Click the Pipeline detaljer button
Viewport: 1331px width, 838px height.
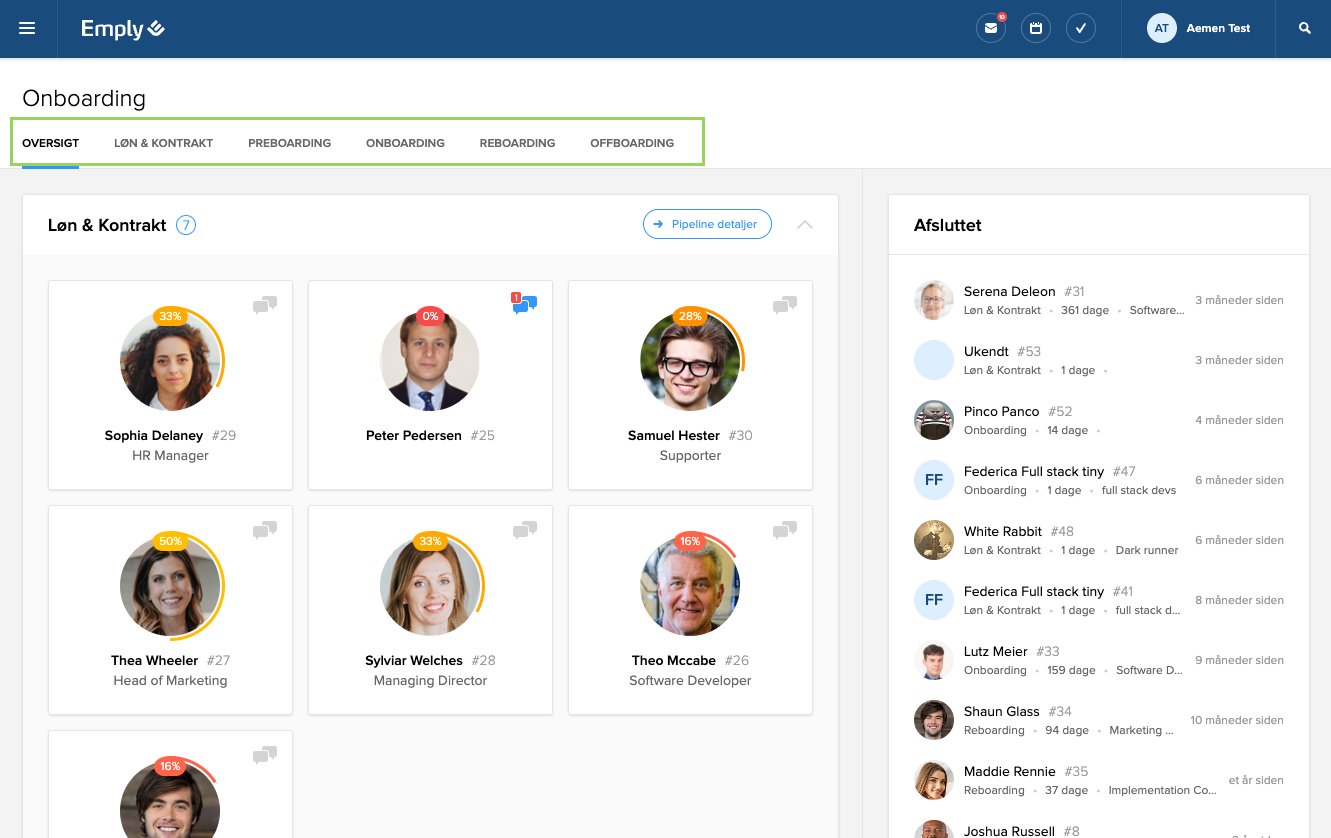707,225
